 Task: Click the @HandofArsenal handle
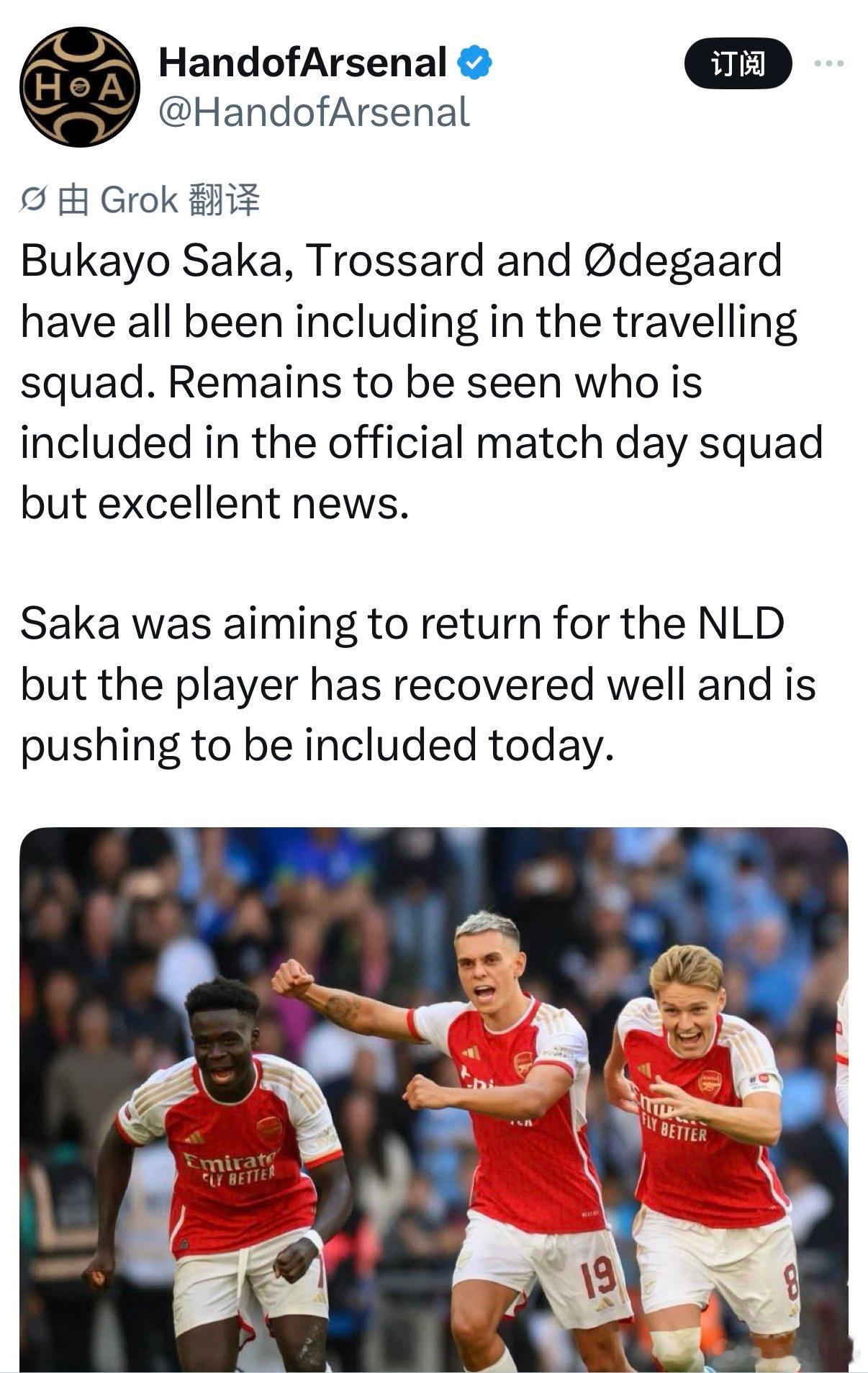(x=314, y=113)
